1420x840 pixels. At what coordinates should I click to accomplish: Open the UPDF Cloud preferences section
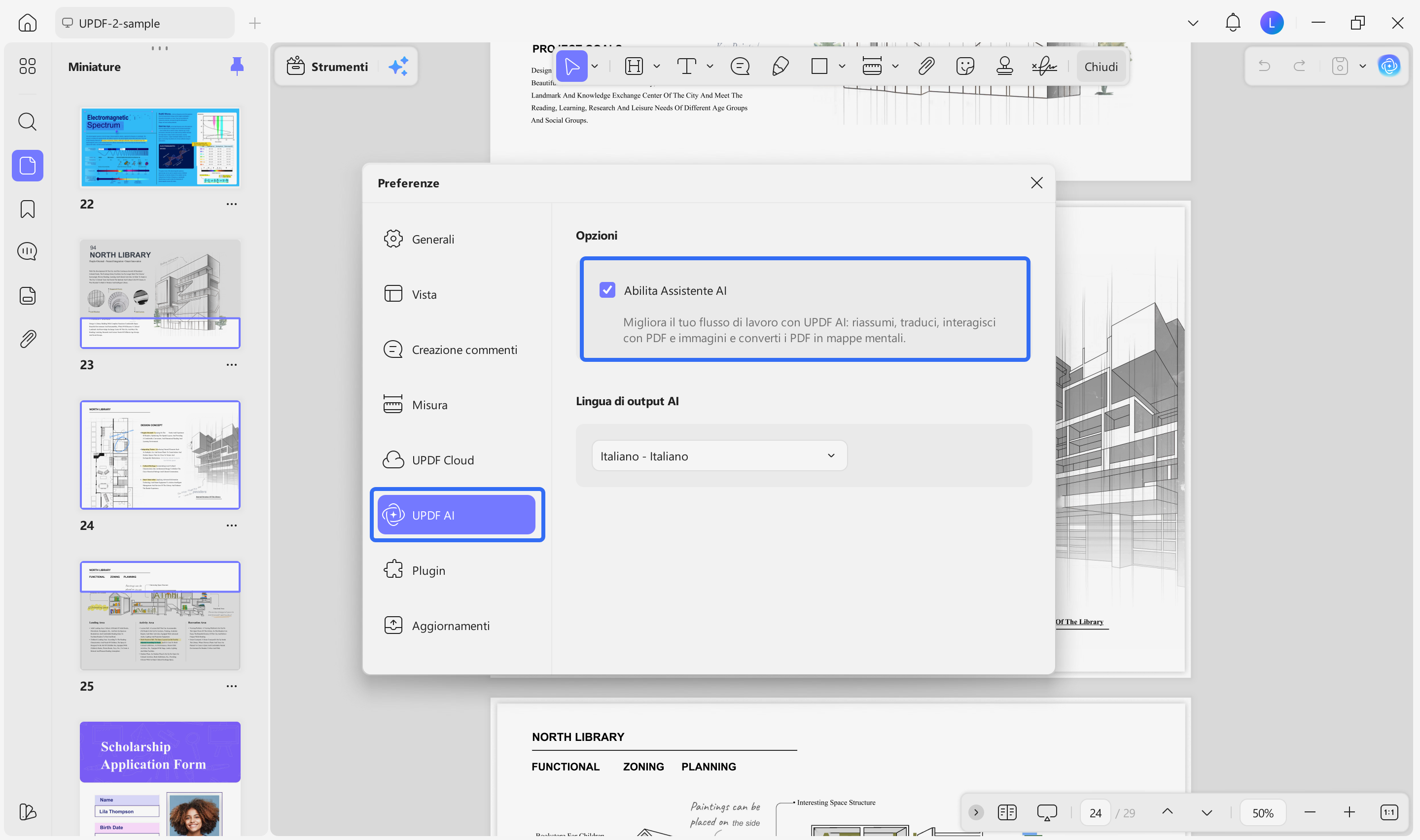pos(457,459)
